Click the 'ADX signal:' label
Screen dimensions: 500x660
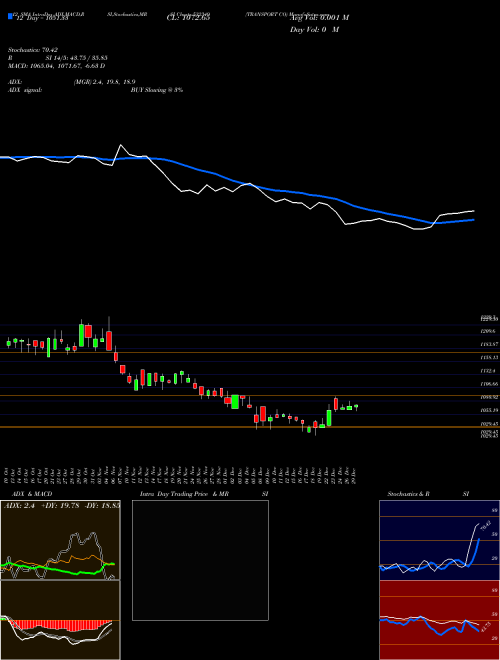click(x=25, y=90)
